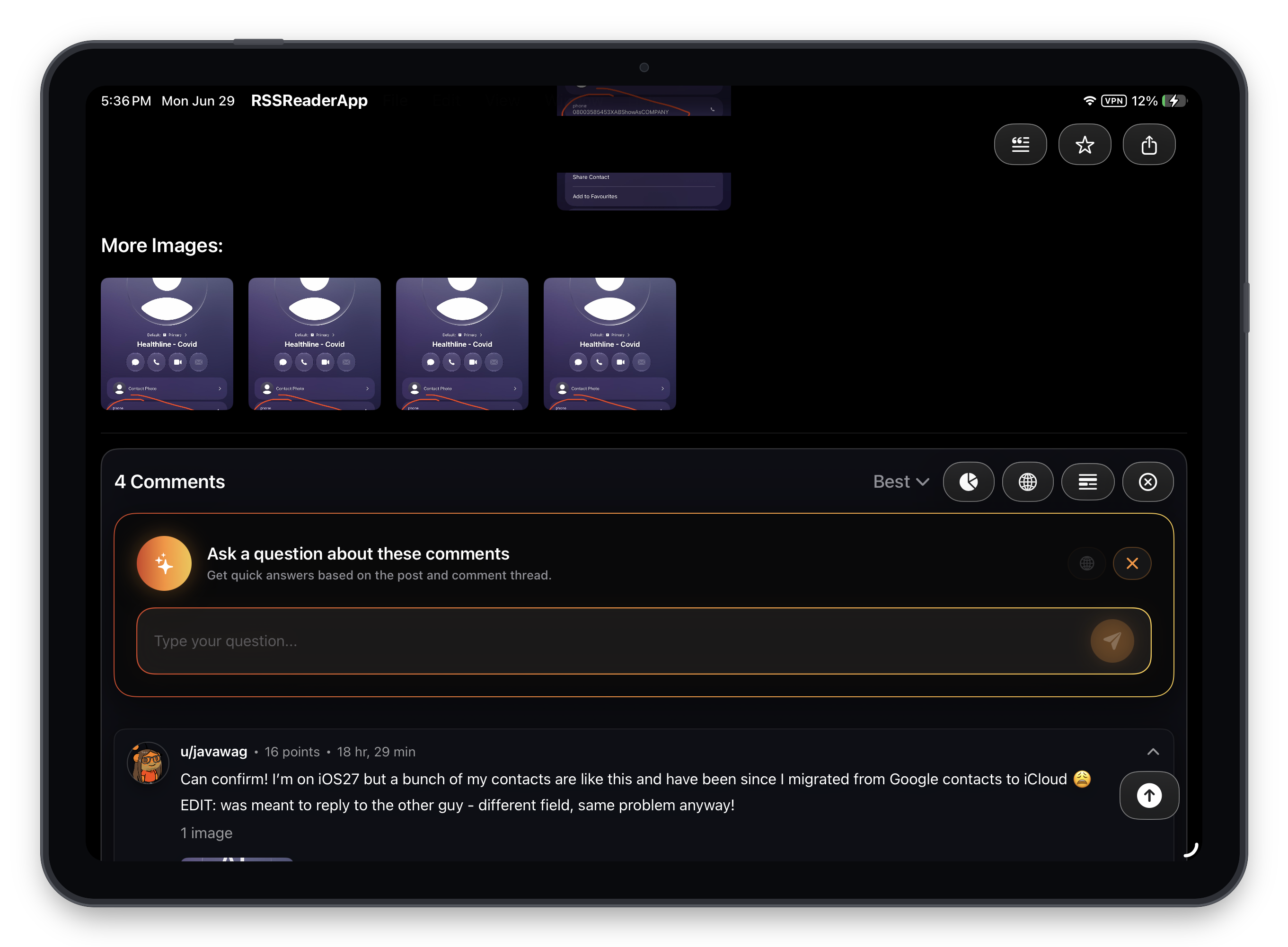The height and width of the screenshot is (947, 1288).
Task: Click the 18 hr, 29 min timestamp
Action: pos(376,752)
